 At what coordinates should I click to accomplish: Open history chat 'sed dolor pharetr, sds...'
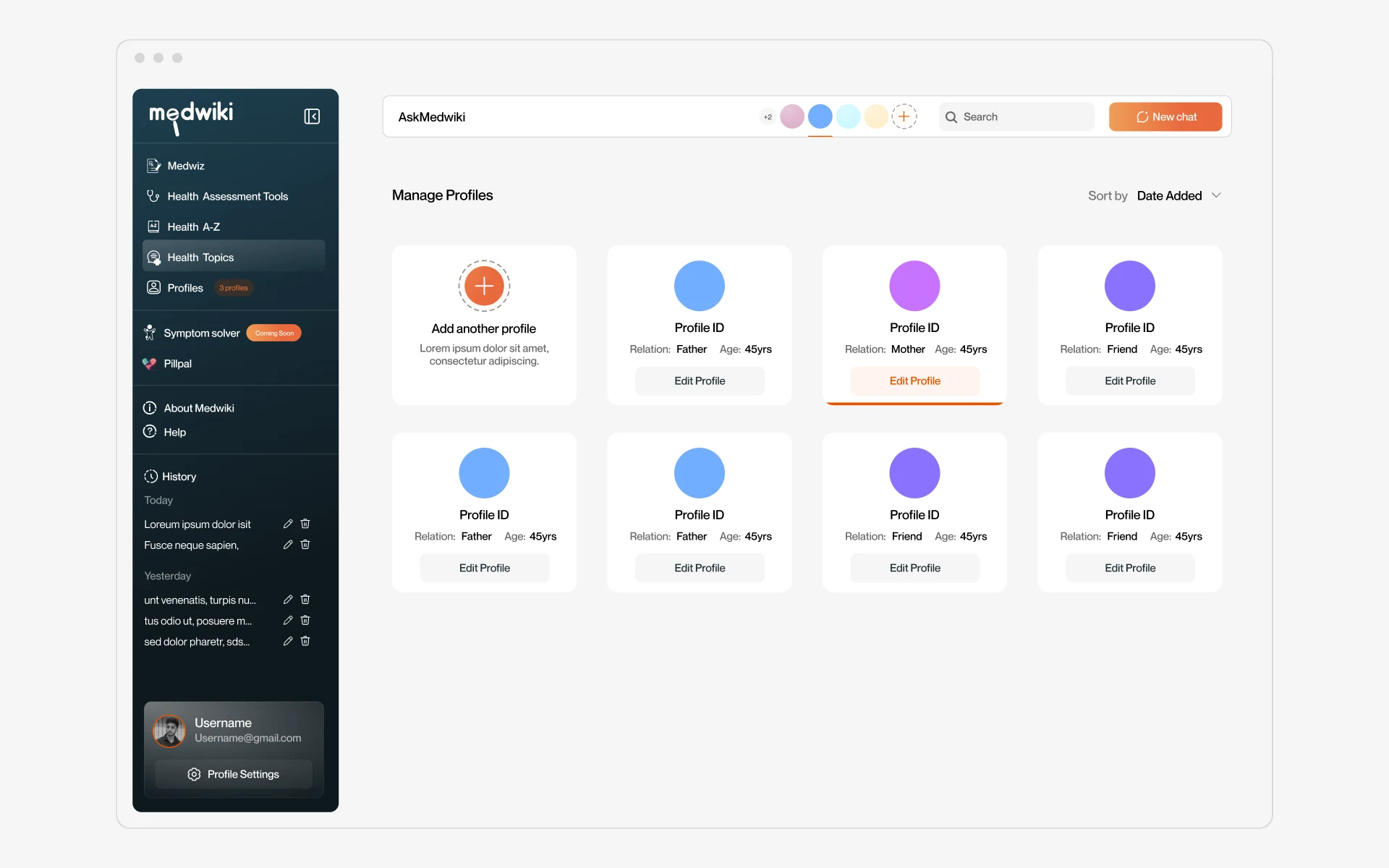click(x=197, y=642)
